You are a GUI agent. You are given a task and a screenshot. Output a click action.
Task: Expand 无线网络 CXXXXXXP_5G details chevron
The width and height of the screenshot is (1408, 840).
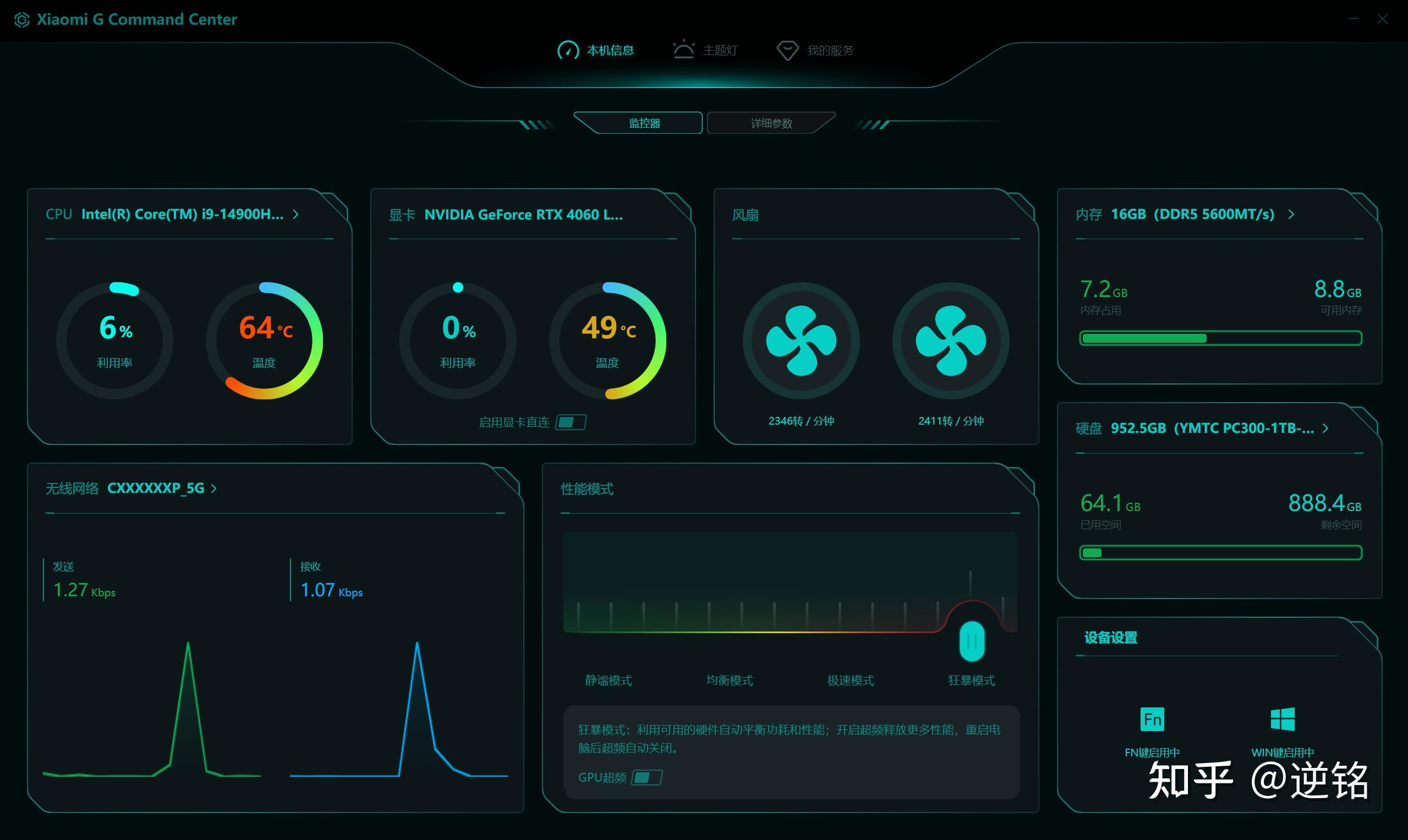tap(213, 488)
